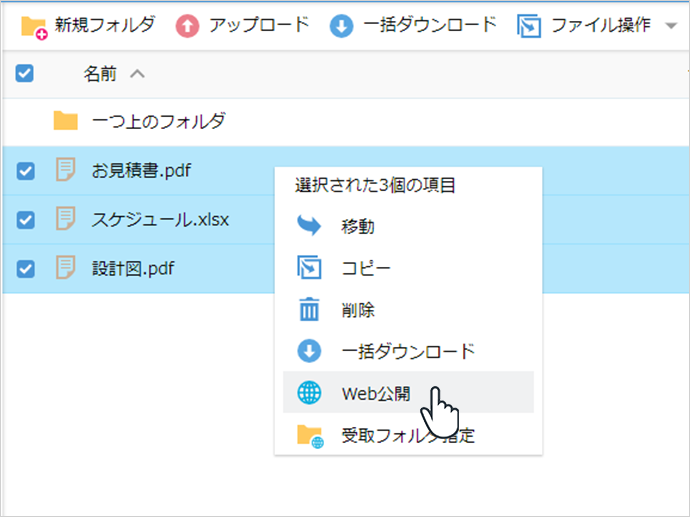690x517 pixels.
Task: Click the file name スケジュール.xlsx
Action: point(160,219)
